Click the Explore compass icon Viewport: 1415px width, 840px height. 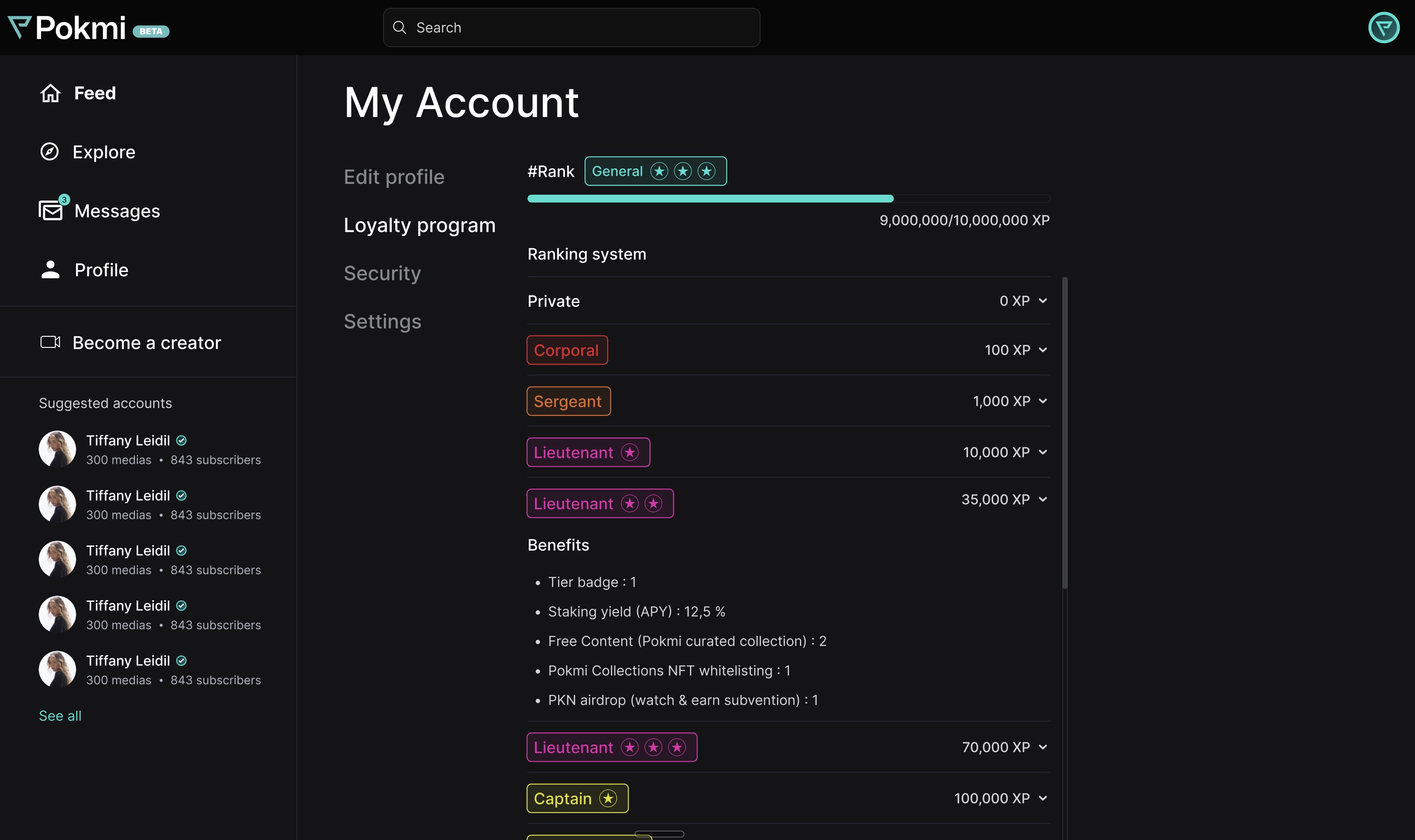[50, 152]
